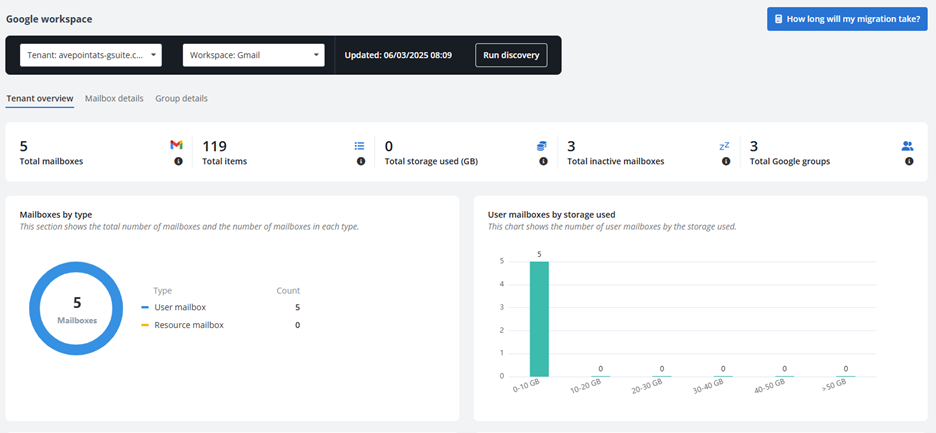The image size is (936, 433).
Task: Click the storage stack icon beside Total storage used
Action: (542, 146)
